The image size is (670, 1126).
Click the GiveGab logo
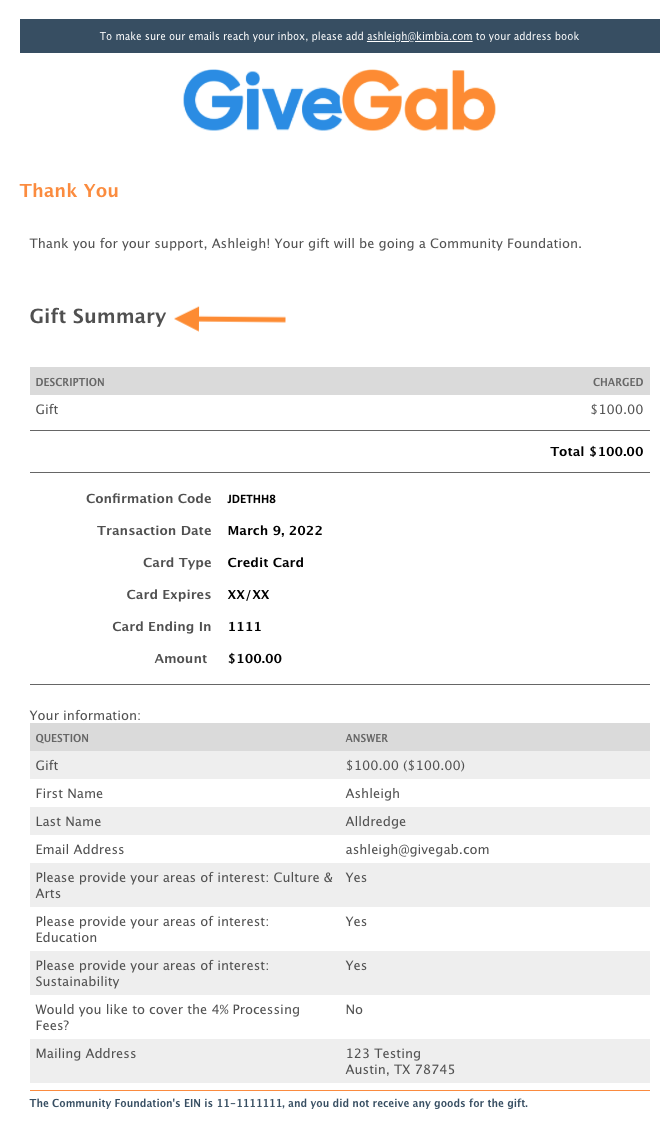point(339,101)
